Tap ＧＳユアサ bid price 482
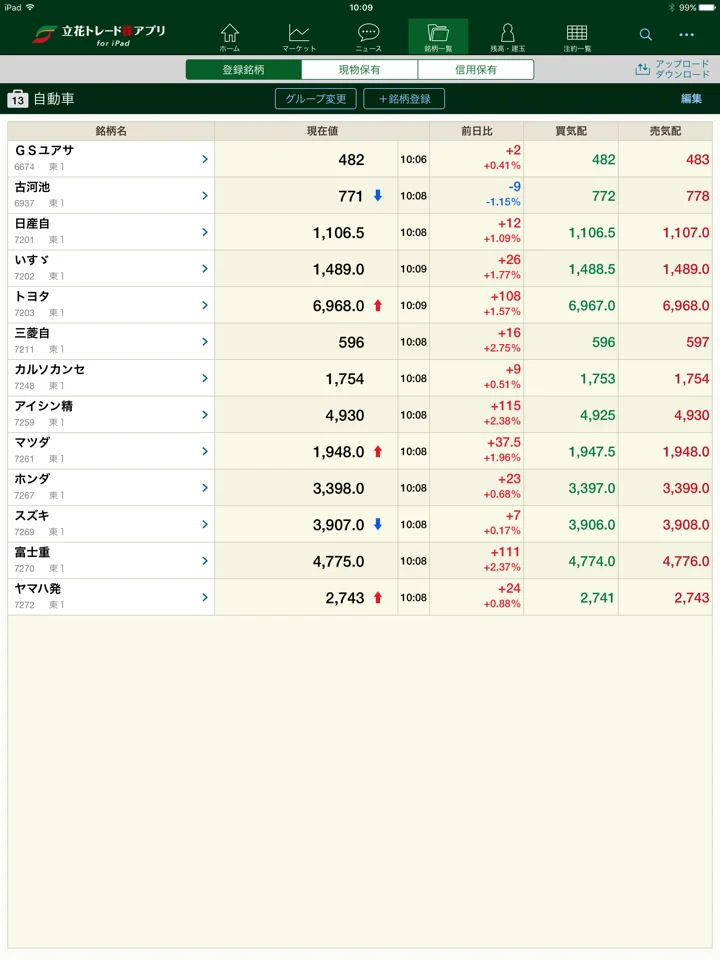 603,160
